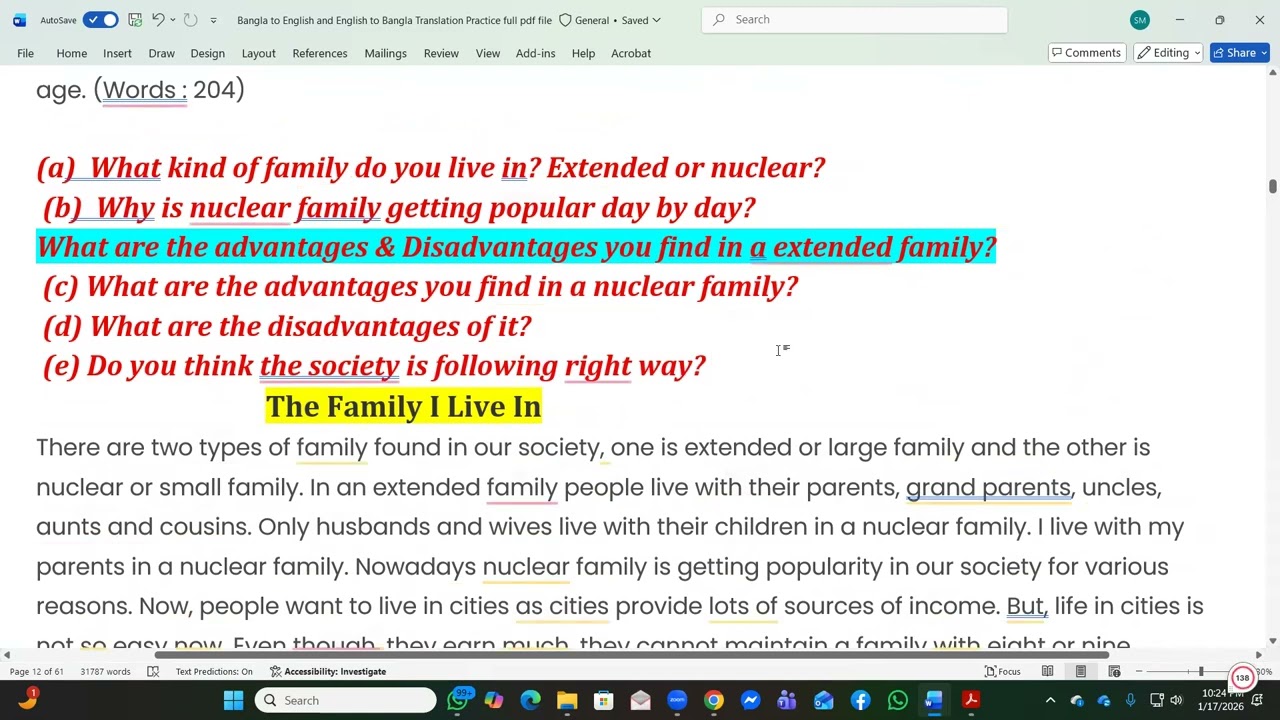
Task: Open Zoom from the taskbar
Action: click(677, 700)
